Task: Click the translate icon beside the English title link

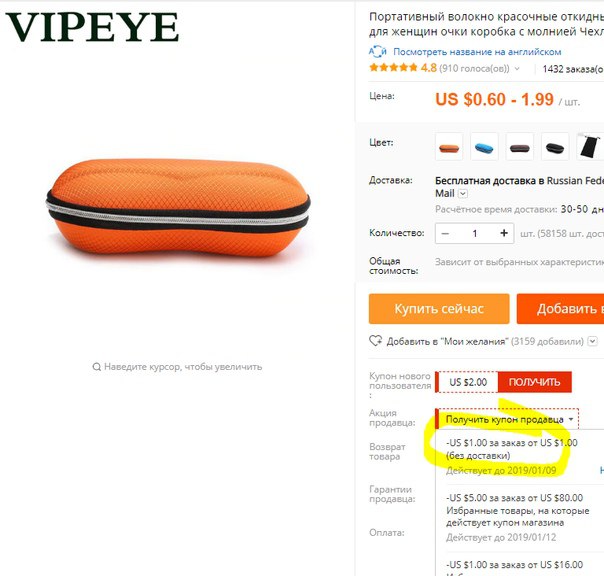Action: [x=378, y=52]
